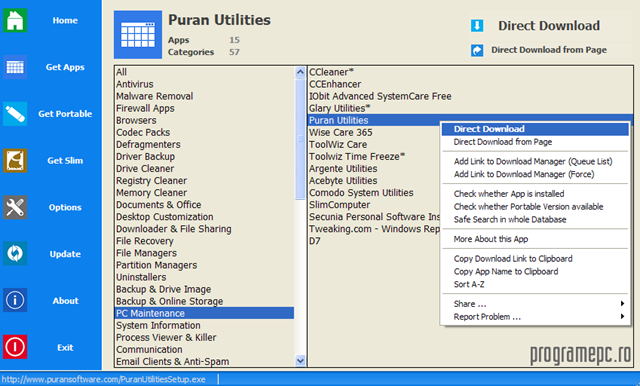The width and height of the screenshot is (640, 386).
Task: Click the category list scroll down arrow
Action: (300, 361)
